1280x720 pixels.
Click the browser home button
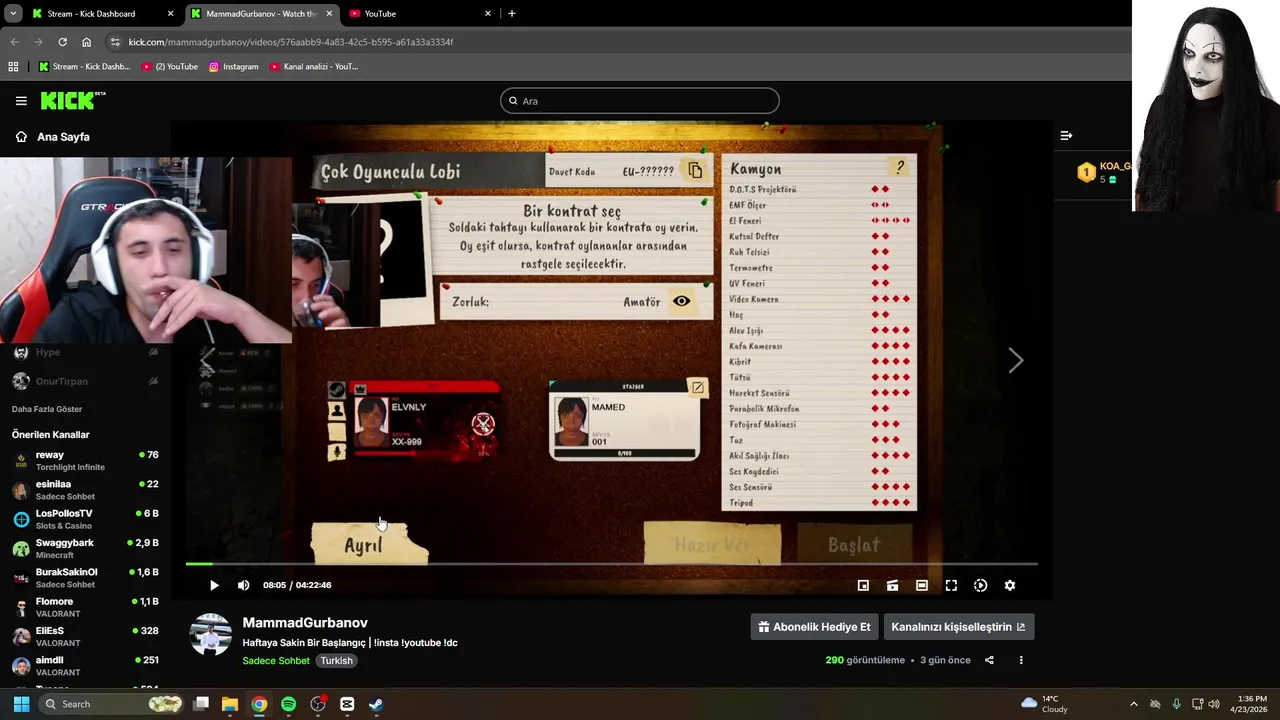pos(86,42)
